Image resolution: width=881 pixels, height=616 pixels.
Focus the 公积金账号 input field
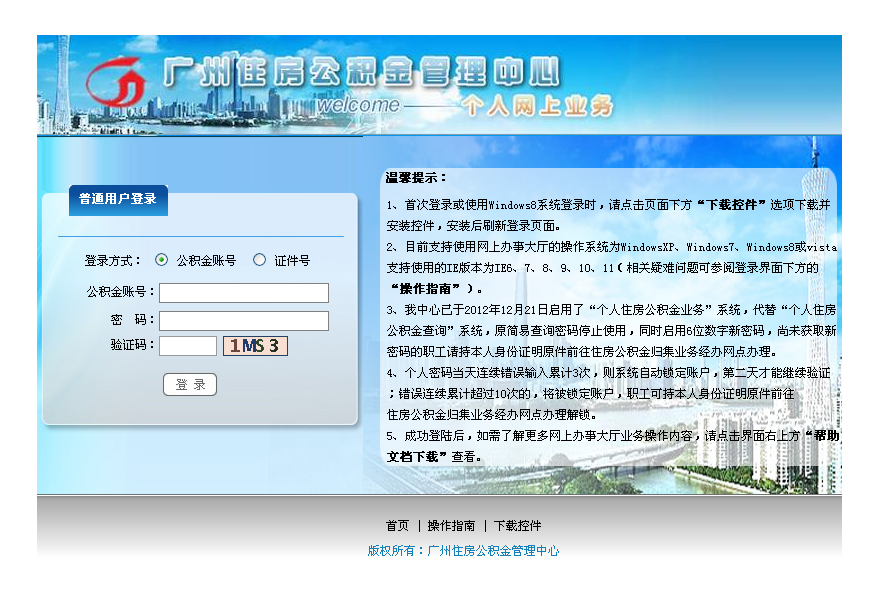coord(244,292)
